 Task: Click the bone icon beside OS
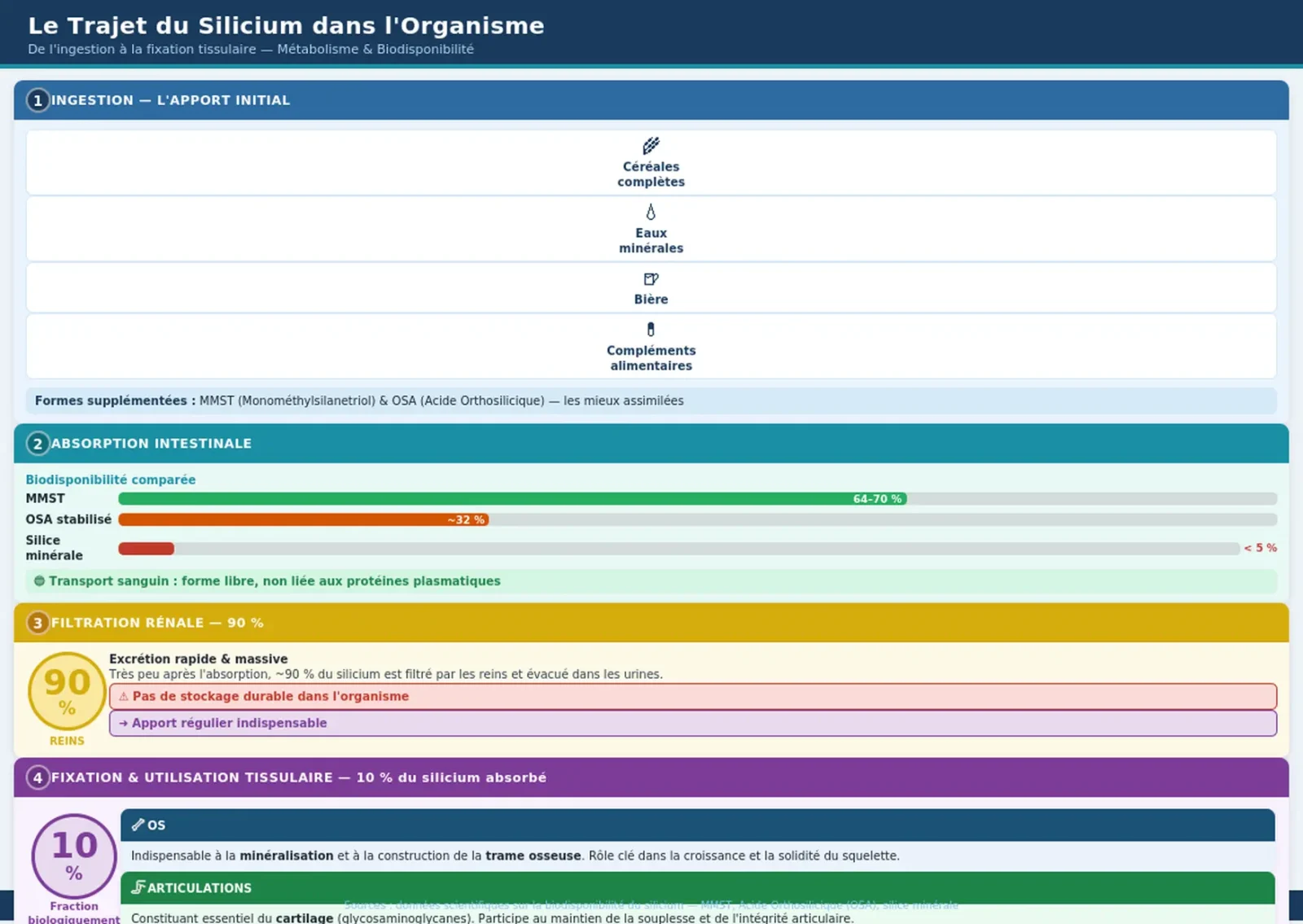[x=138, y=825]
